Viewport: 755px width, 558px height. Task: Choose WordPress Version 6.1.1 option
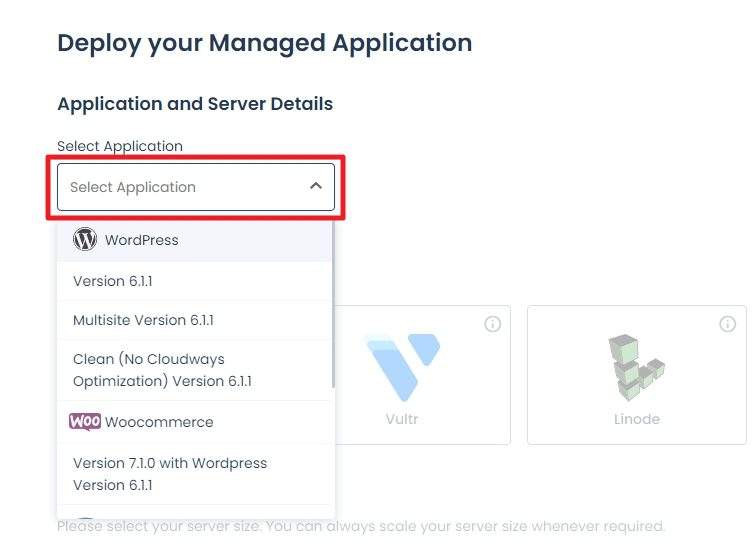(195, 281)
